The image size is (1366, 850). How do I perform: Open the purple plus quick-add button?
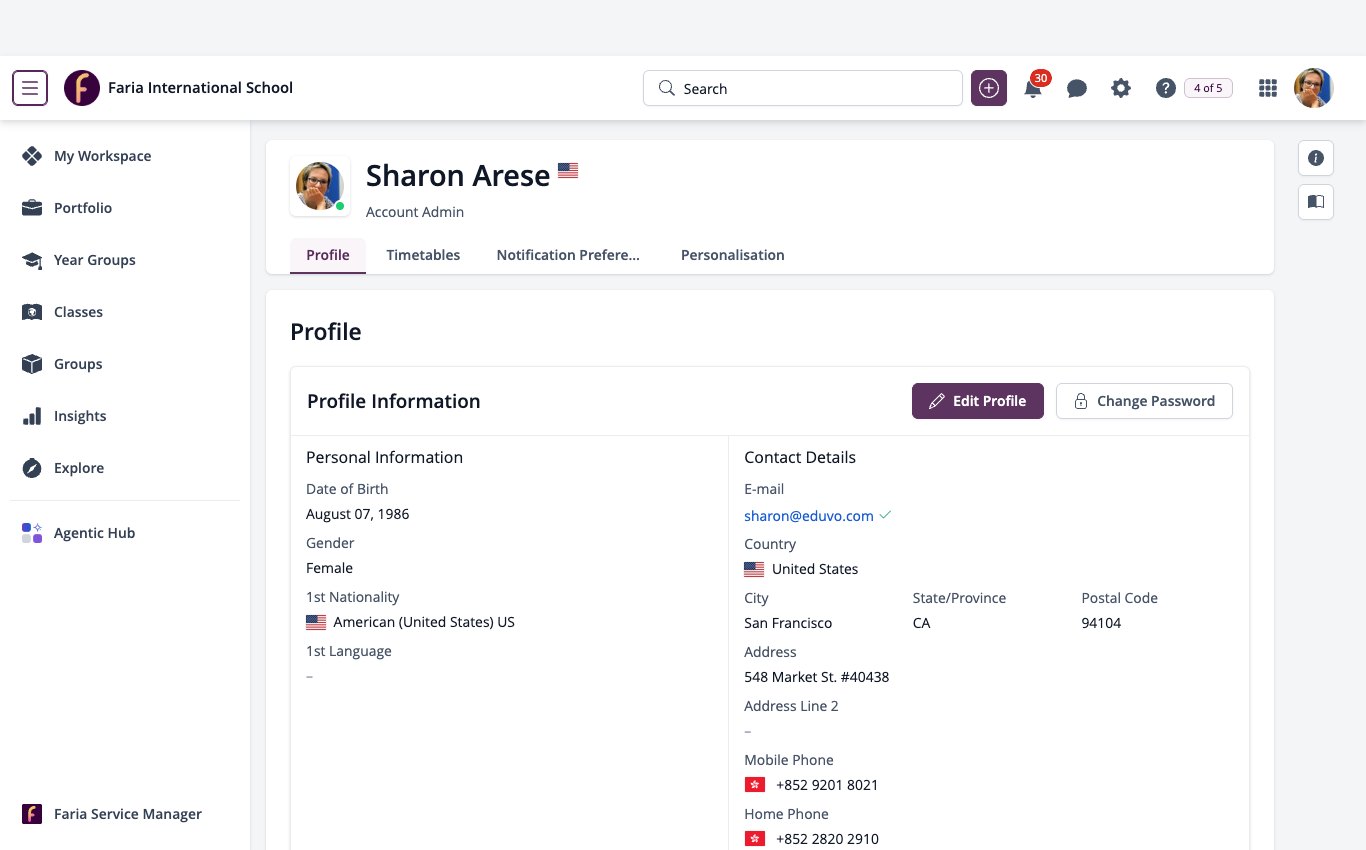coord(989,88)
